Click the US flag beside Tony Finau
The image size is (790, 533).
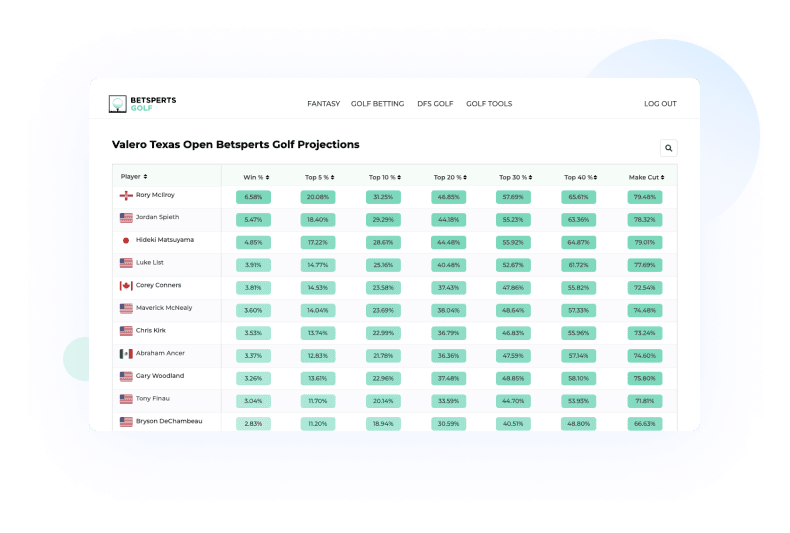coord(126,399)
